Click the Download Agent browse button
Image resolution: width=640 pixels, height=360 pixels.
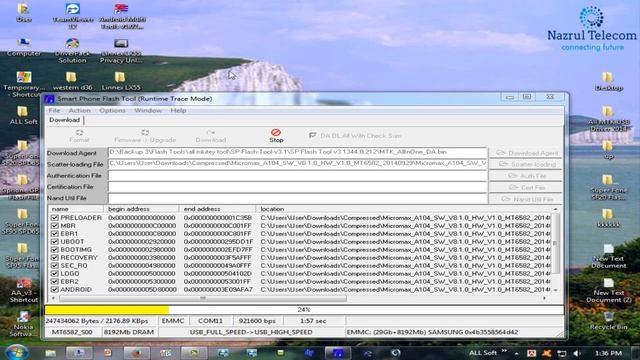[x=527, y=153]
